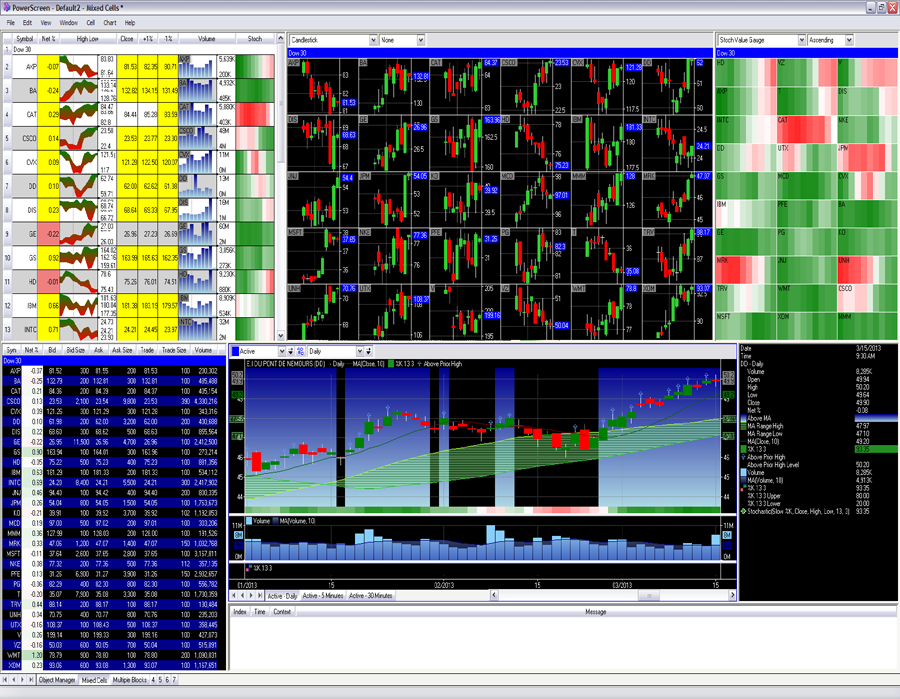Click the blue color swatch beside the Active dropdown

click(236, 352)
